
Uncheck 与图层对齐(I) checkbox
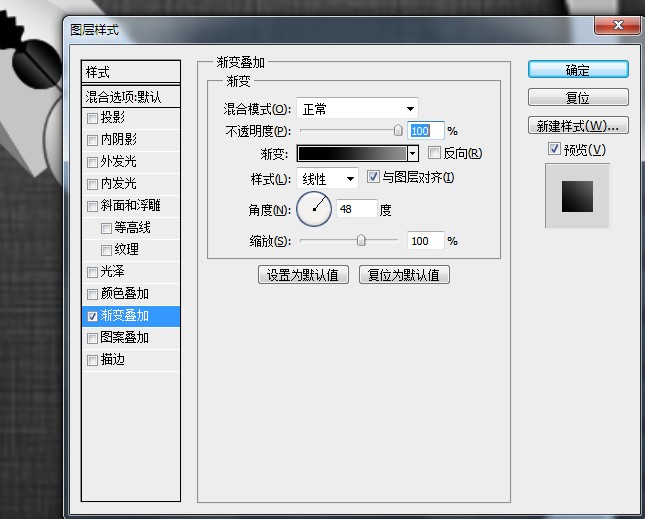tap(373, 177)
